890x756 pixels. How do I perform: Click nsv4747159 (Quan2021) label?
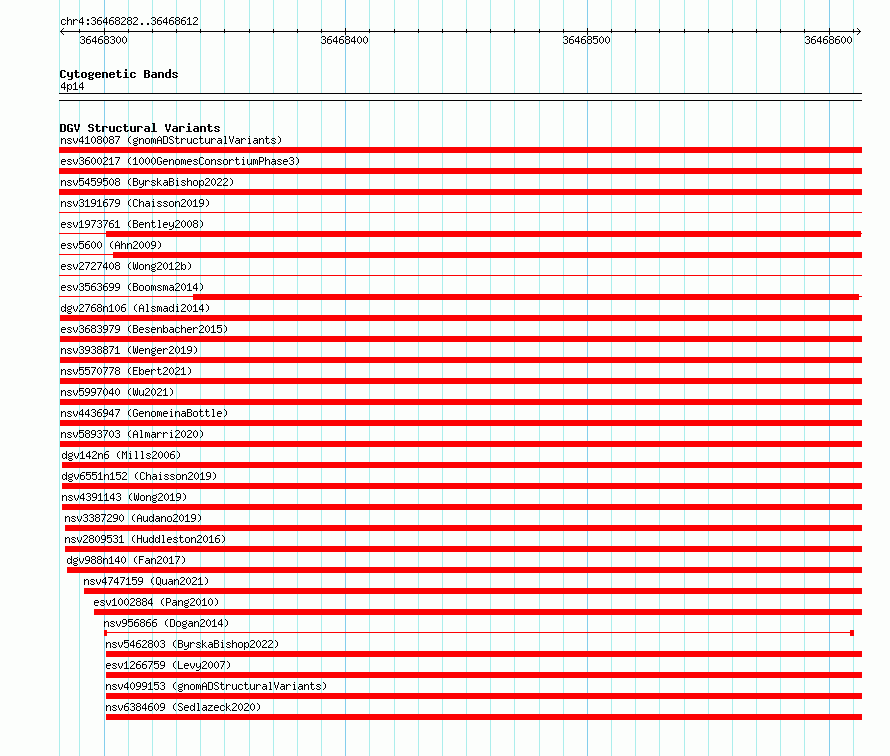click(146, 581)
